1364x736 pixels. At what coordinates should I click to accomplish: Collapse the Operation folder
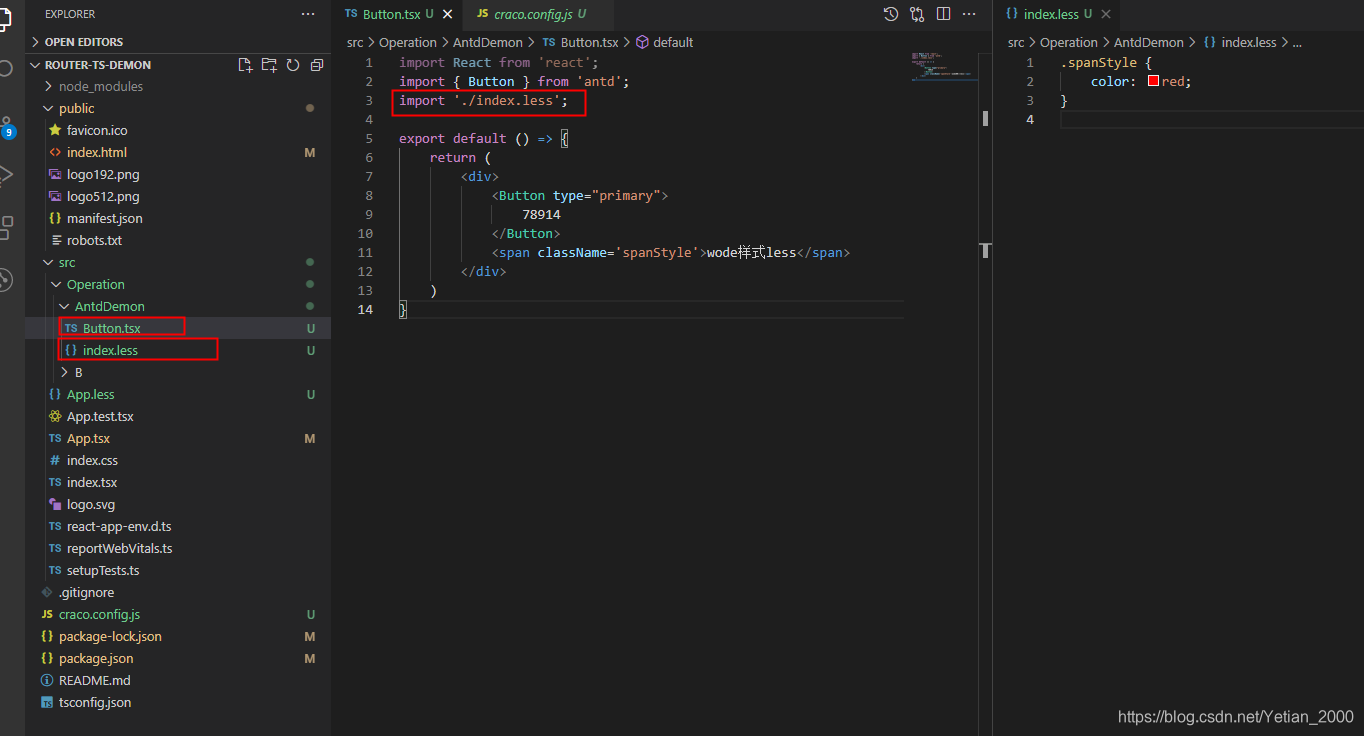[x=95, y=285]
